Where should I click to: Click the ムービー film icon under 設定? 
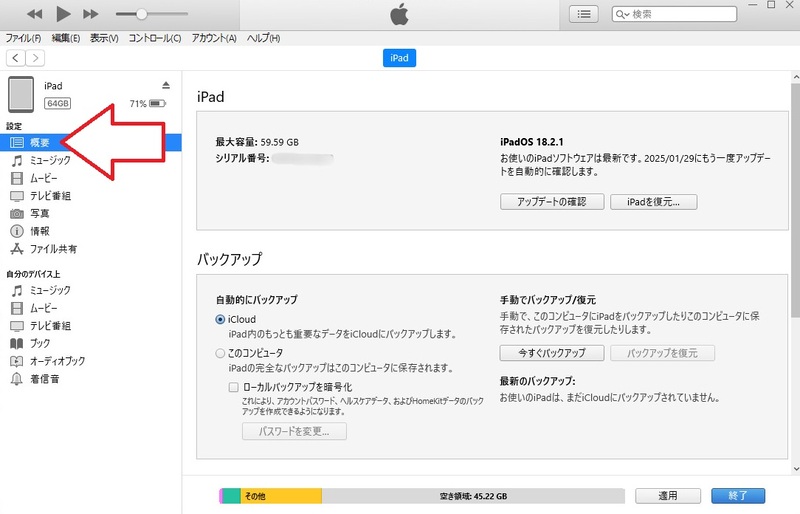click(x=17, y=178)
